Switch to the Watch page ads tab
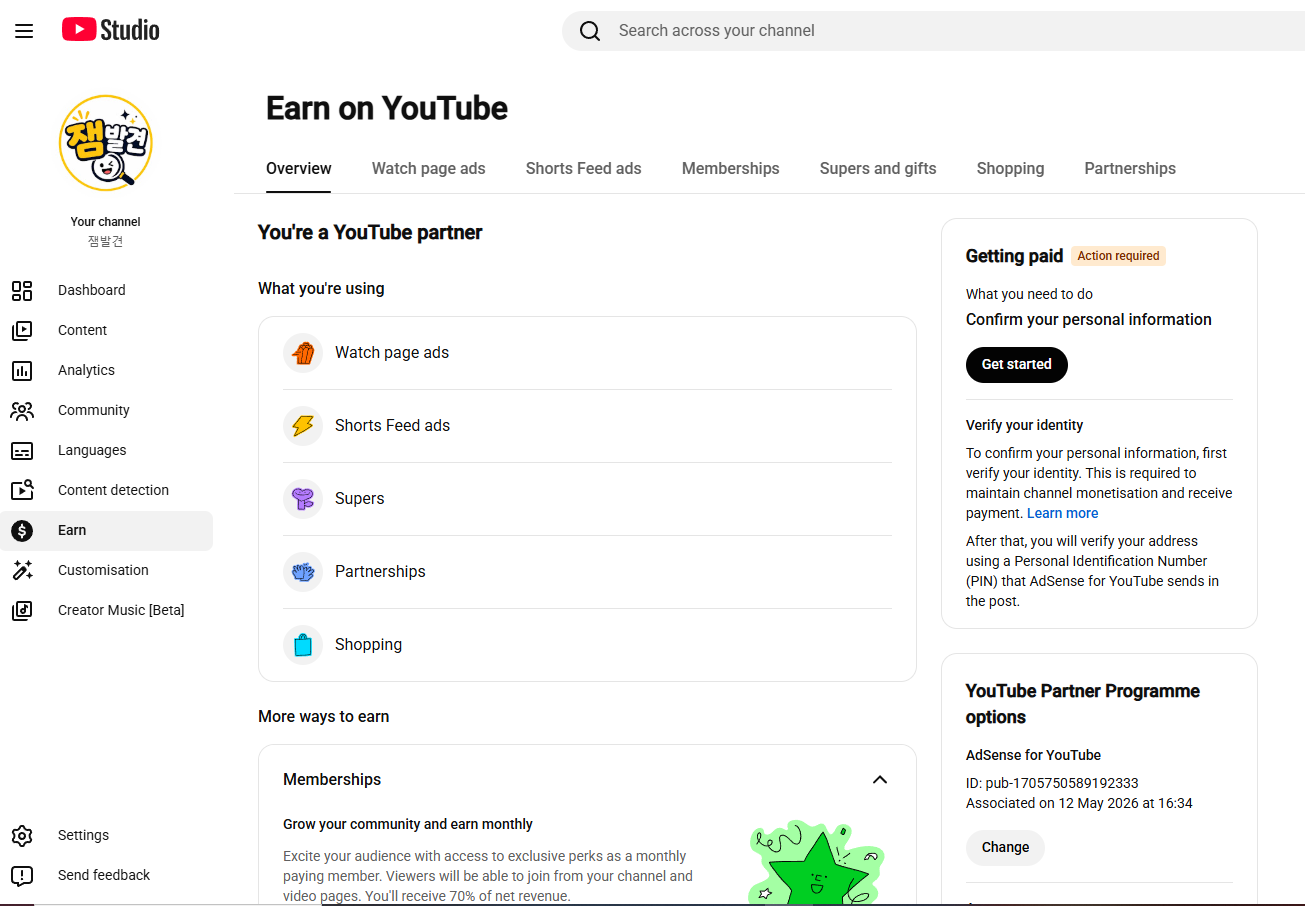 tap(429, 168)
